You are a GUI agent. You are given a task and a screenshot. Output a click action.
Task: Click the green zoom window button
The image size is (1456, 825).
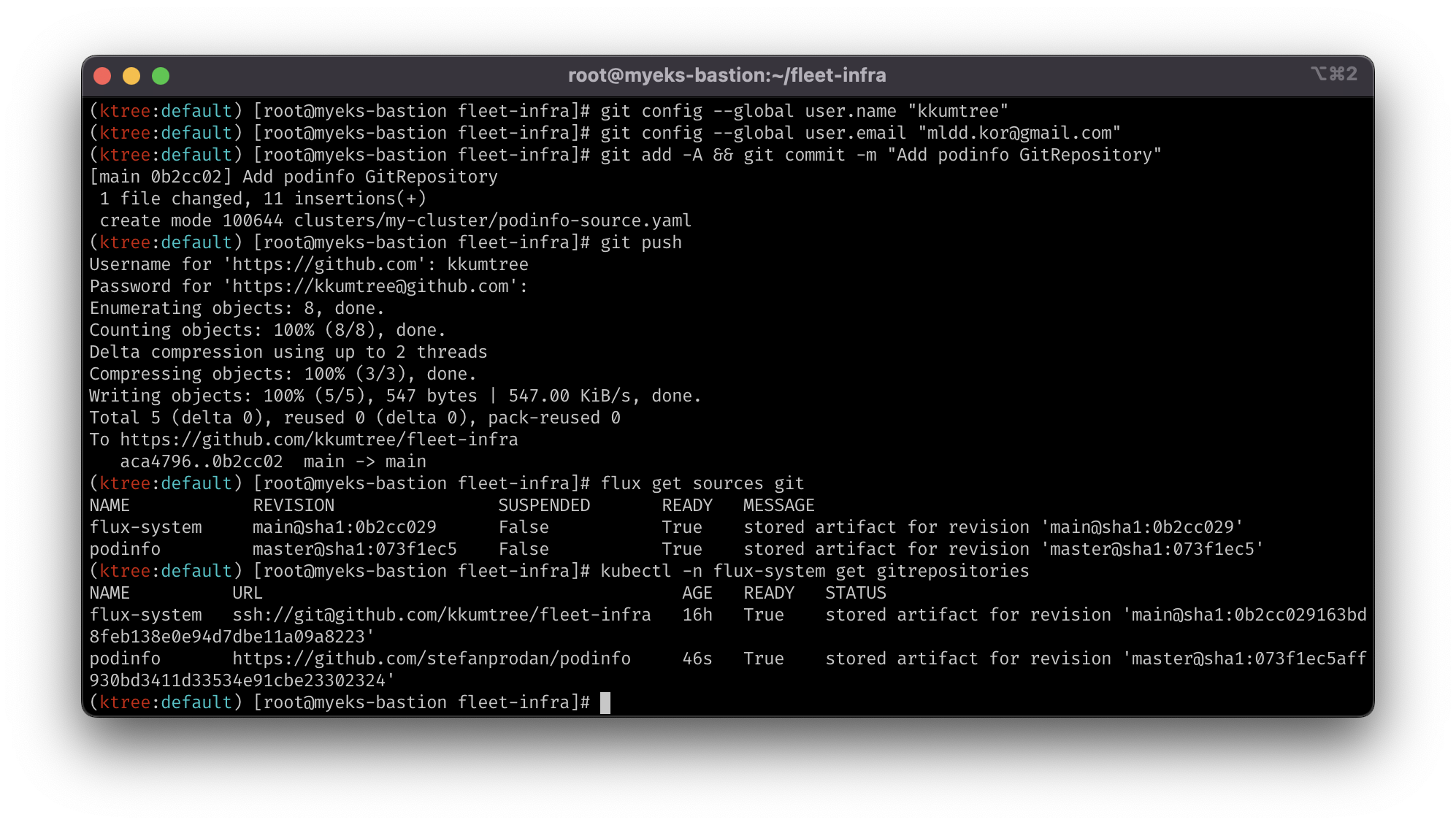coord(161,76)
